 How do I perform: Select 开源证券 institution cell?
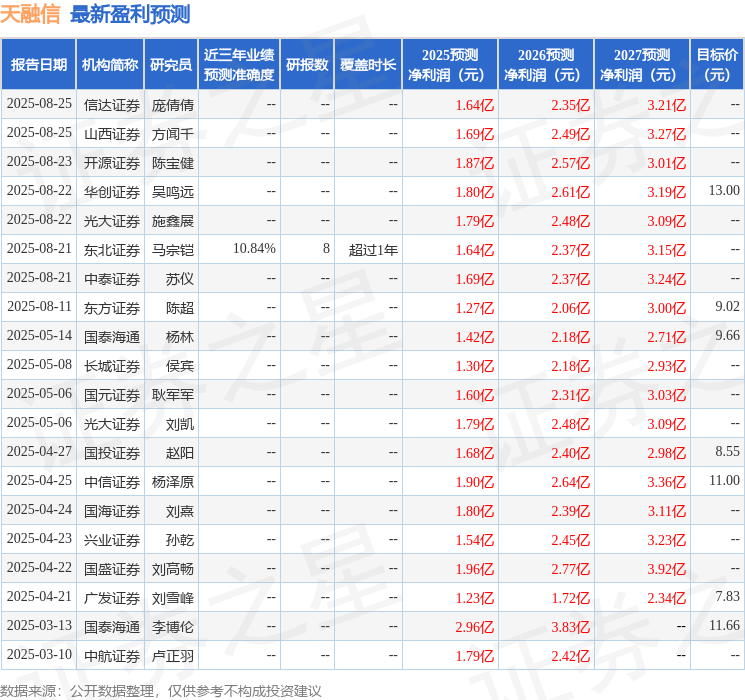coord(112,163)
